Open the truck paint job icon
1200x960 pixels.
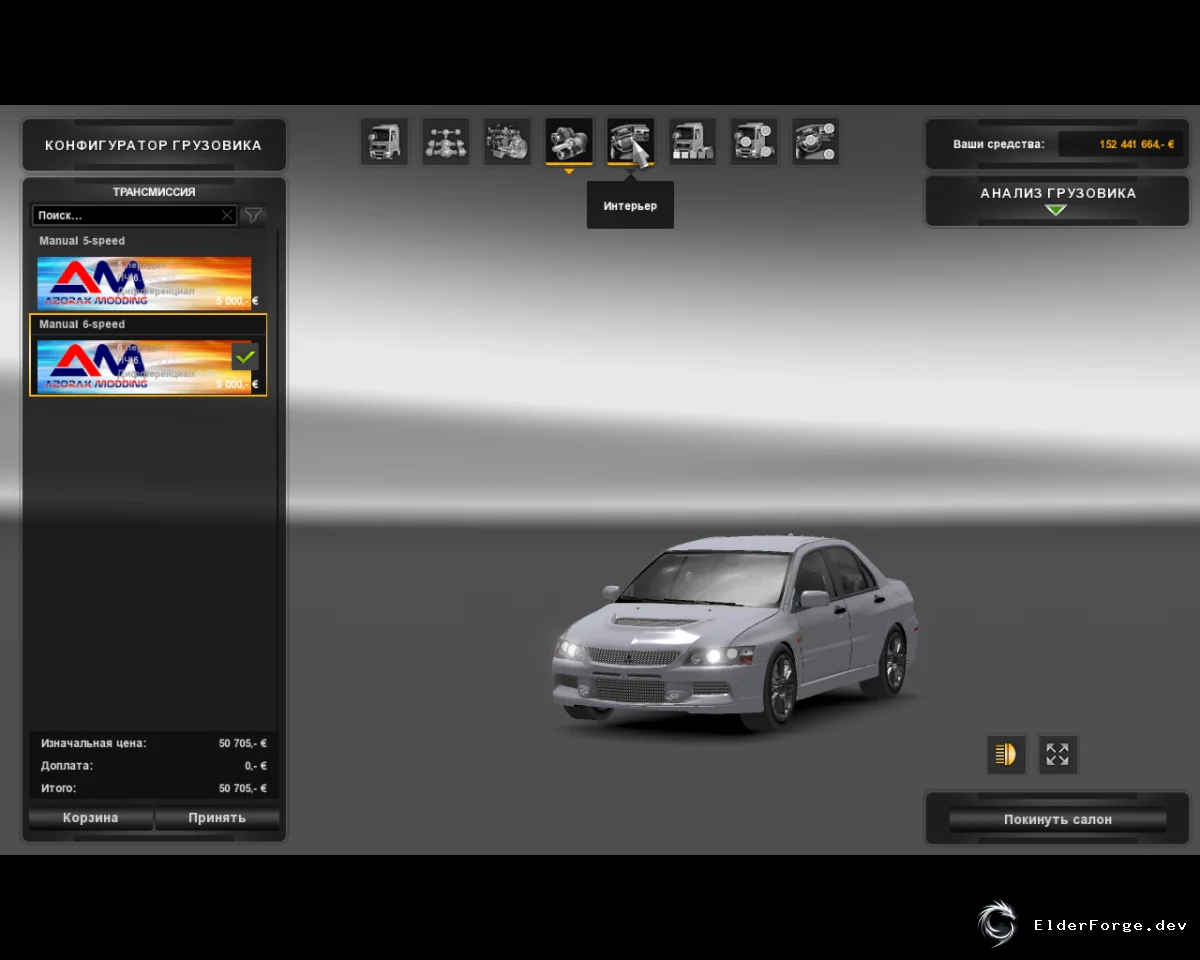coord(692,142)
